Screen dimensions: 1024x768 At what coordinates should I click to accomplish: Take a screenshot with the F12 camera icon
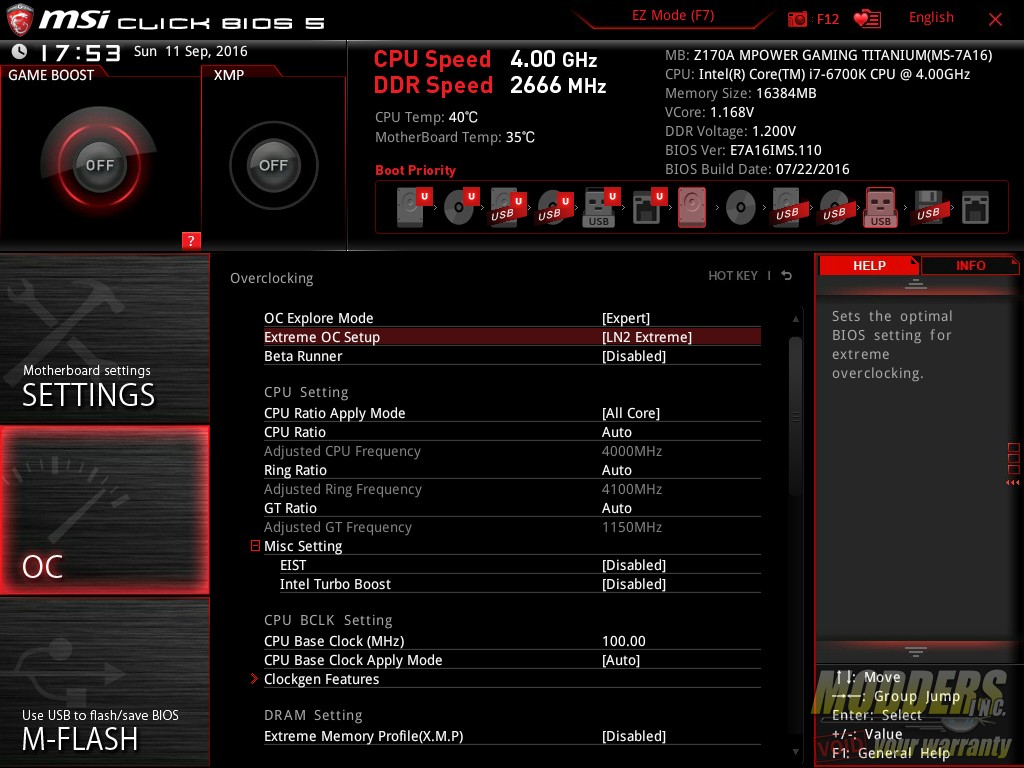797,19
